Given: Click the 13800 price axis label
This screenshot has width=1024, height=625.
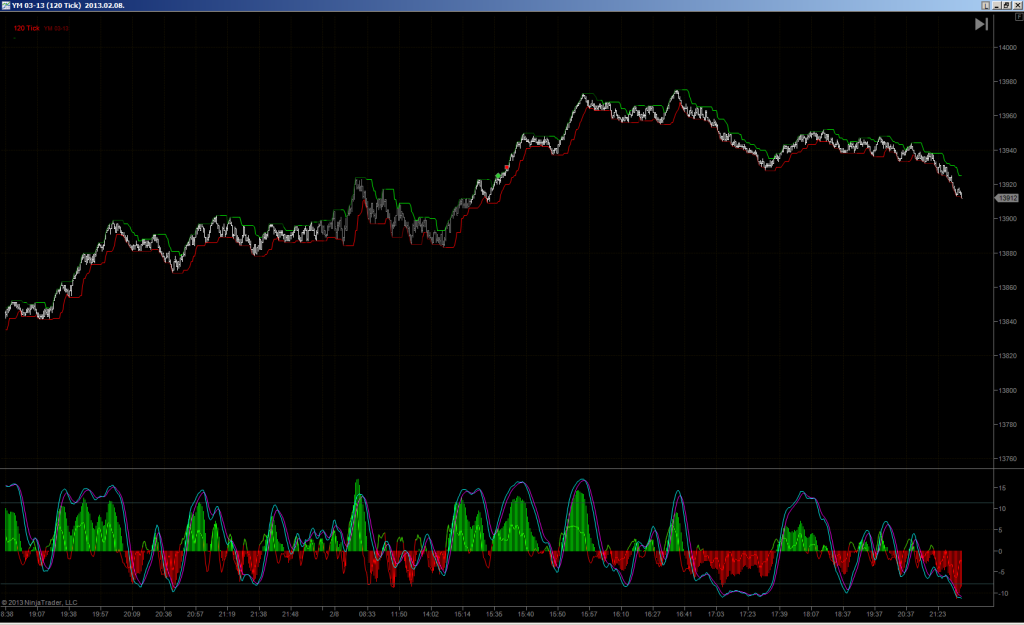Looking at the screenshot, I should coord(1008,391).
